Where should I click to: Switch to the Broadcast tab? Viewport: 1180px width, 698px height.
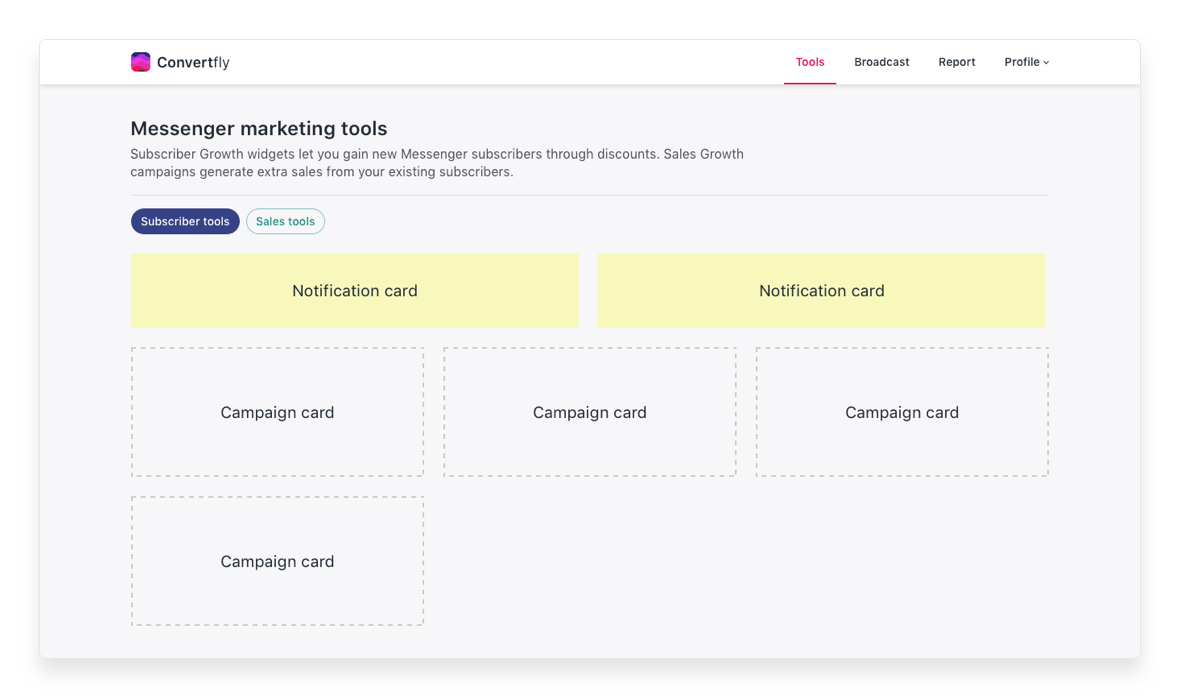point(881,62)
